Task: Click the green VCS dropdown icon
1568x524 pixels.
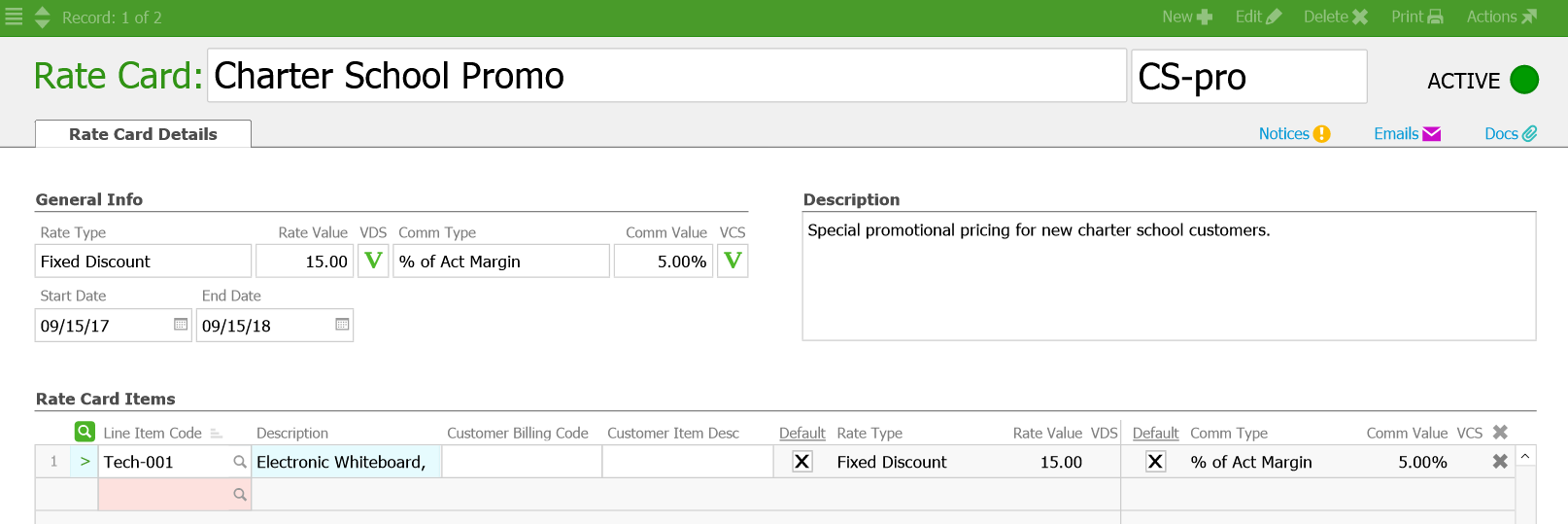Action: [733, 261]
